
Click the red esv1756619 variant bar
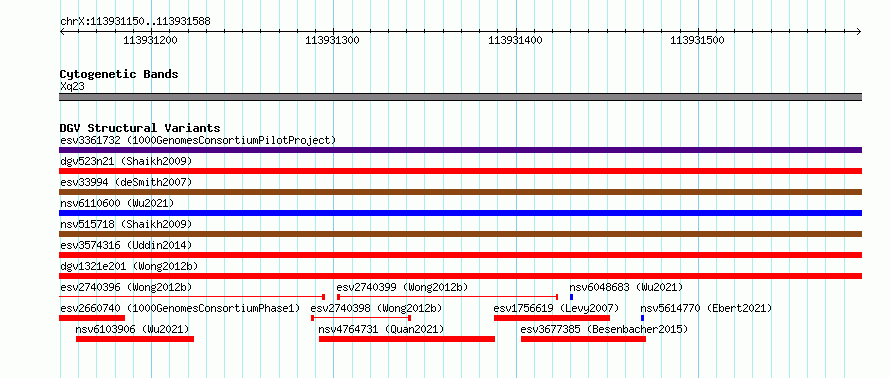click(552, 318)
